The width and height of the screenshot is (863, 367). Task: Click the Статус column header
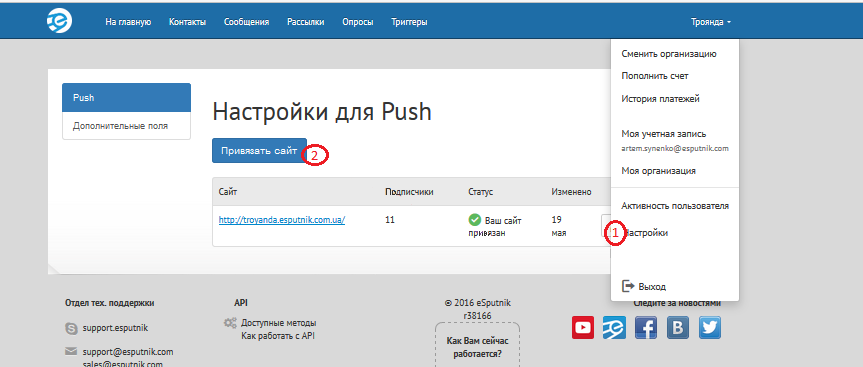tap(480, 192)
